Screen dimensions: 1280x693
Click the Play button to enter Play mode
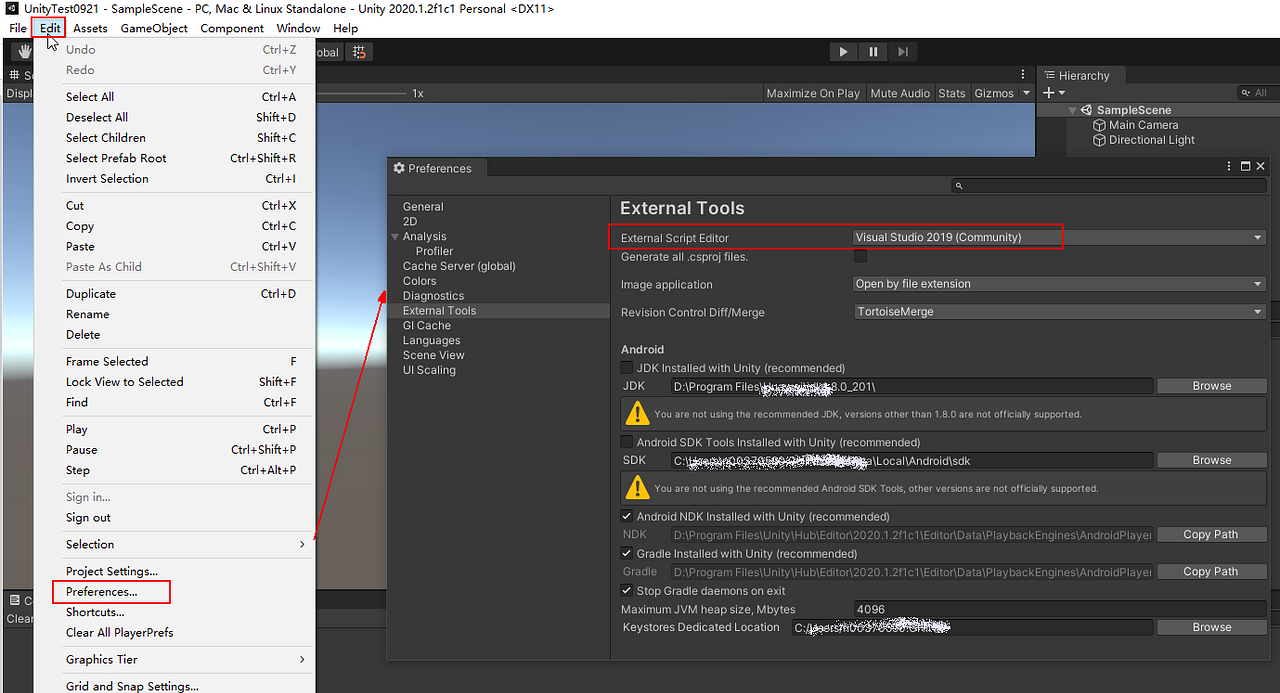pos(843,51)
